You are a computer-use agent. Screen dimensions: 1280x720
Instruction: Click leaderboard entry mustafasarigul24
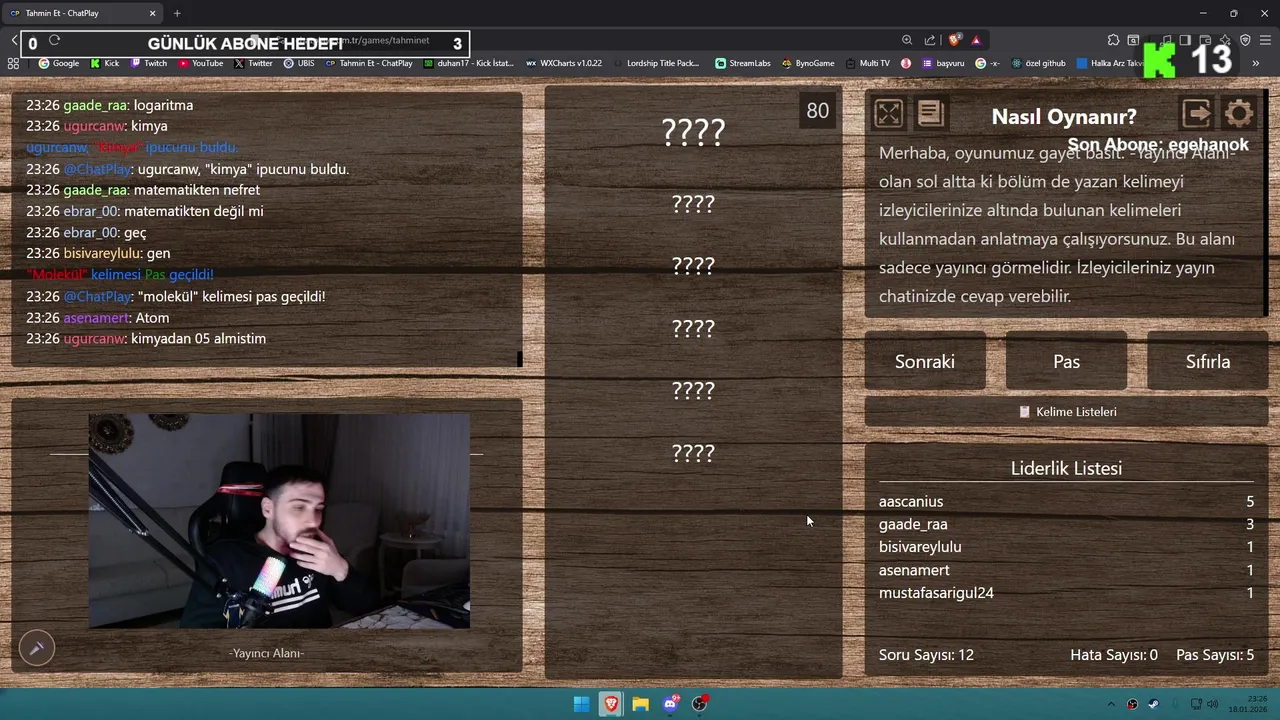click(x=936, y=593)
